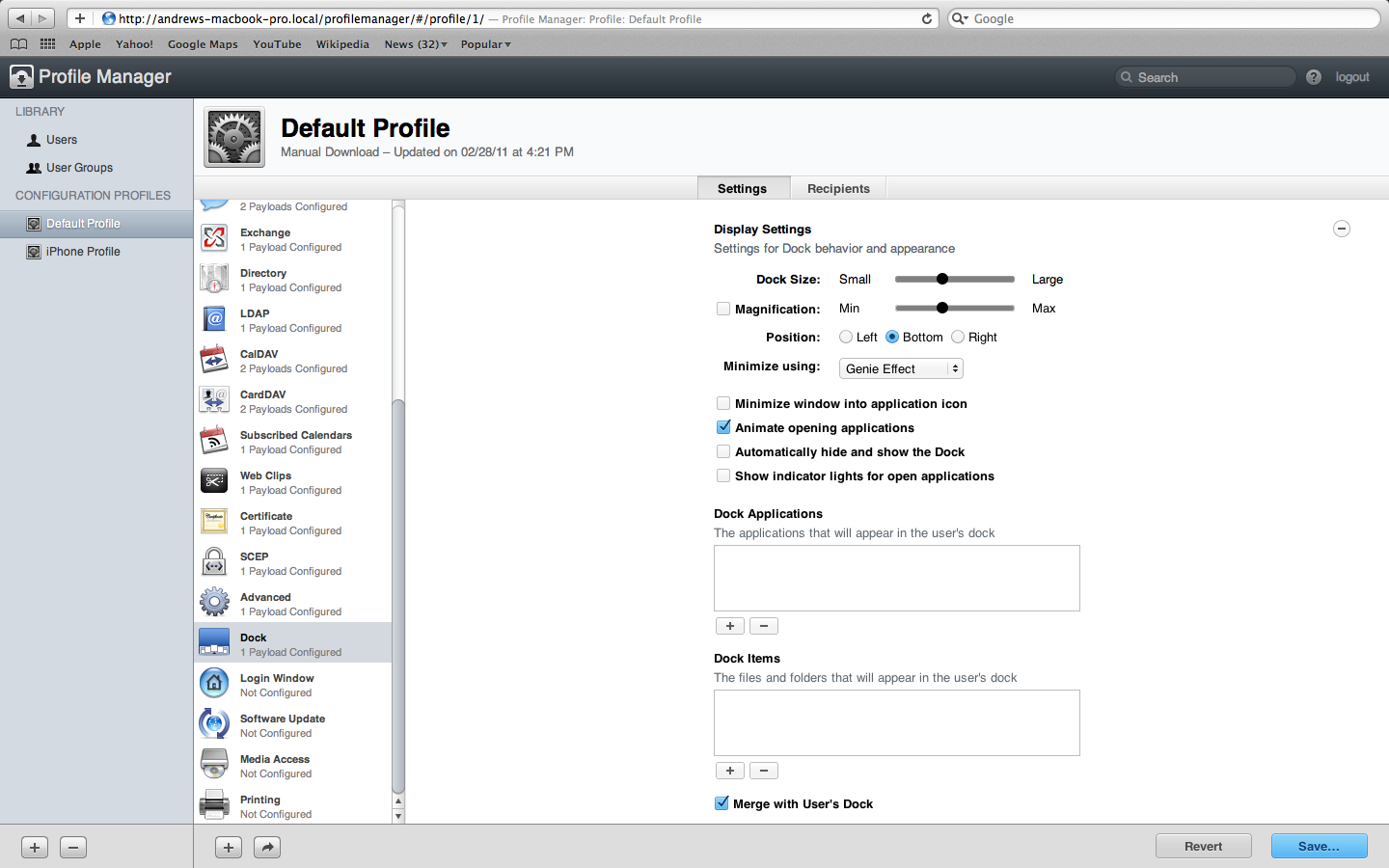Click the LDAP payload icon
This screenshot has width=1389, height=868.
point(214,318)
